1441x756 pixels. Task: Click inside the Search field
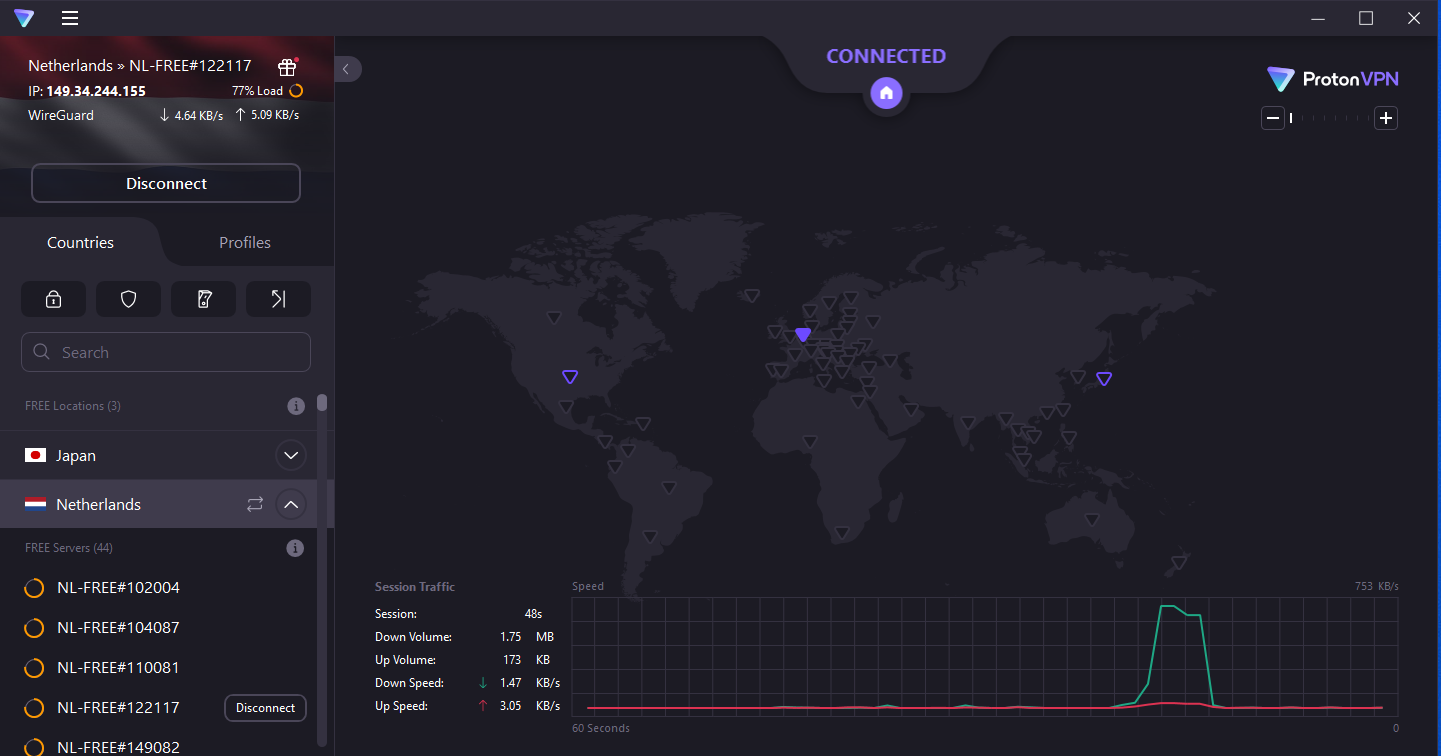coord(165,352)
